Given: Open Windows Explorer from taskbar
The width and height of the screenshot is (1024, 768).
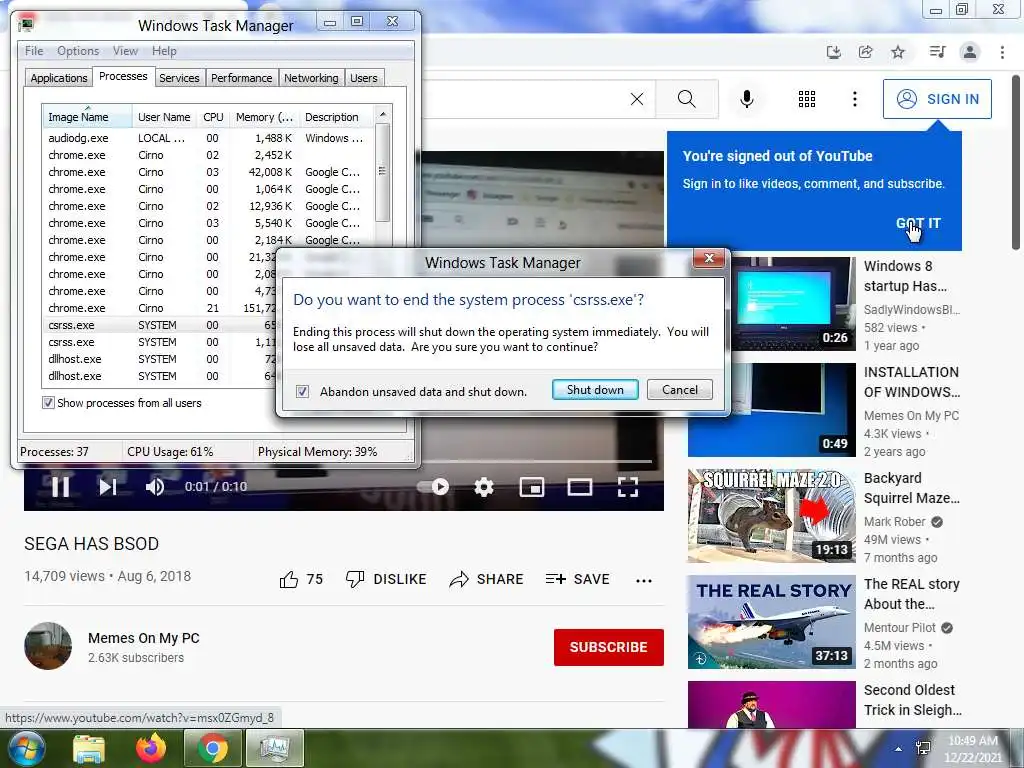Looking at the screenshot, I should (89, 748).
